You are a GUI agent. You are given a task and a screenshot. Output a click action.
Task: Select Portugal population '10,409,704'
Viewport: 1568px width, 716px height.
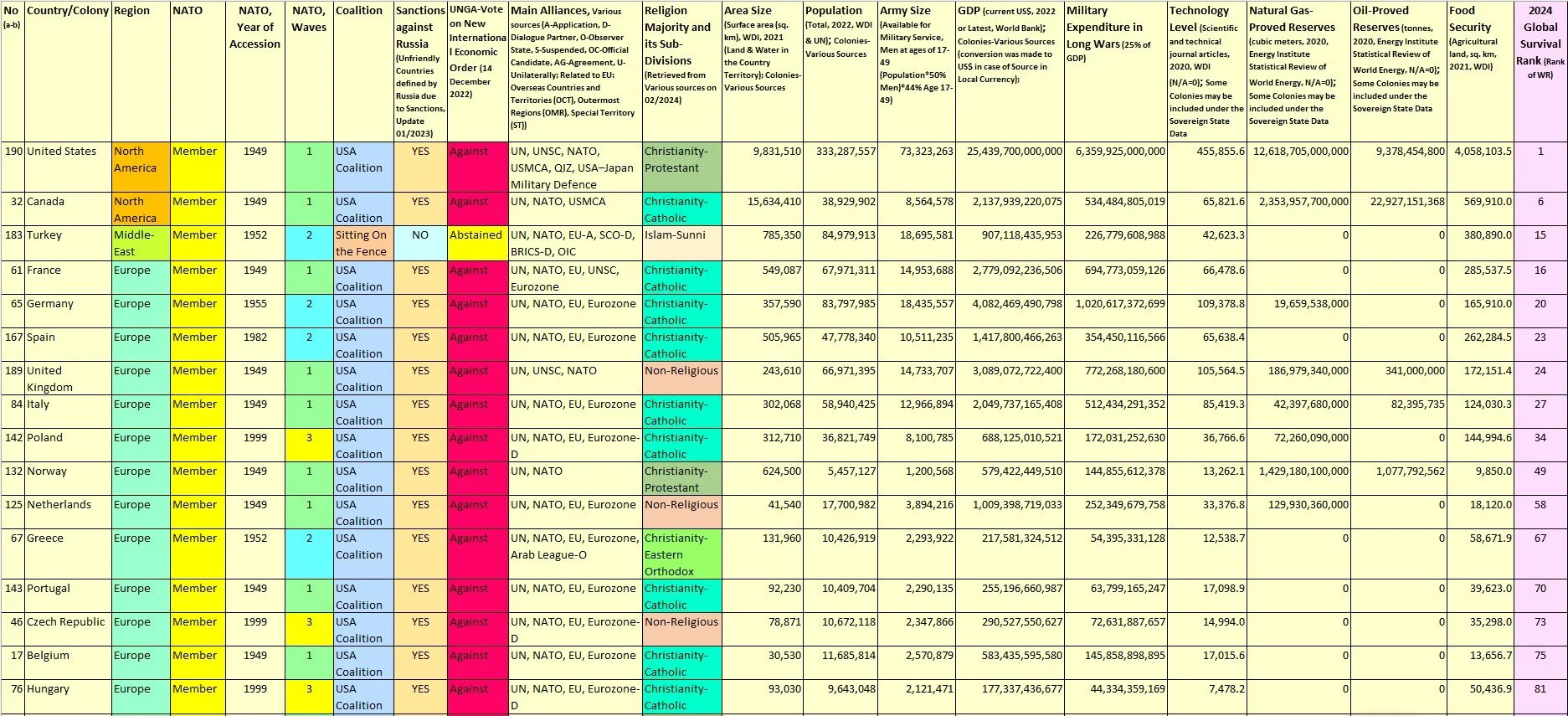click(841, 596)
